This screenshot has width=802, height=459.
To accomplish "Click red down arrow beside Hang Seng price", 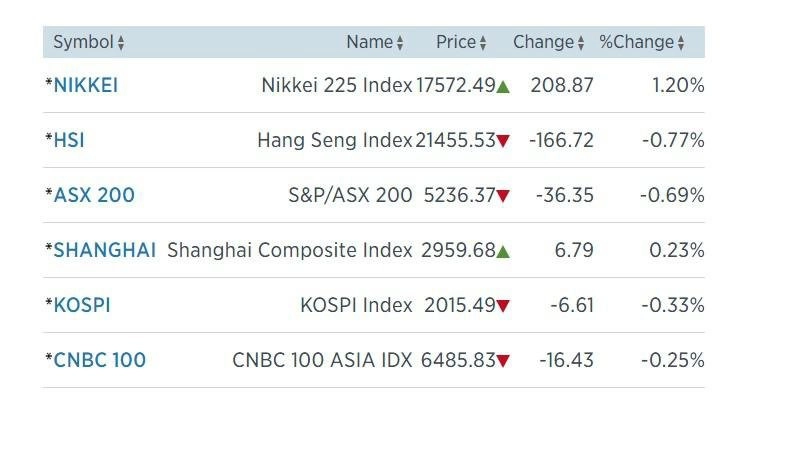I will point(503,141).
